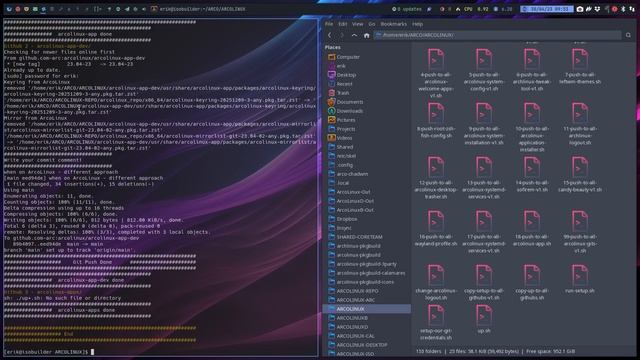Open the Help menu

417,24
